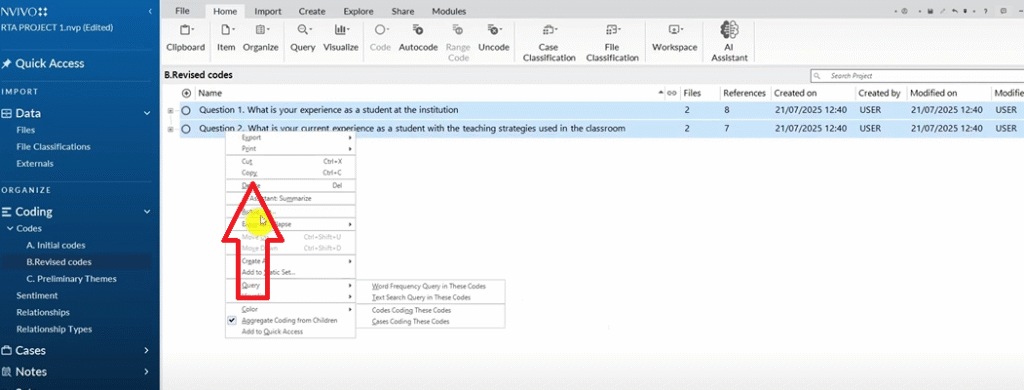Screen dimensions: 1024x390
Task: Click the globe icon in title bar
Action: tap(904, 11)
